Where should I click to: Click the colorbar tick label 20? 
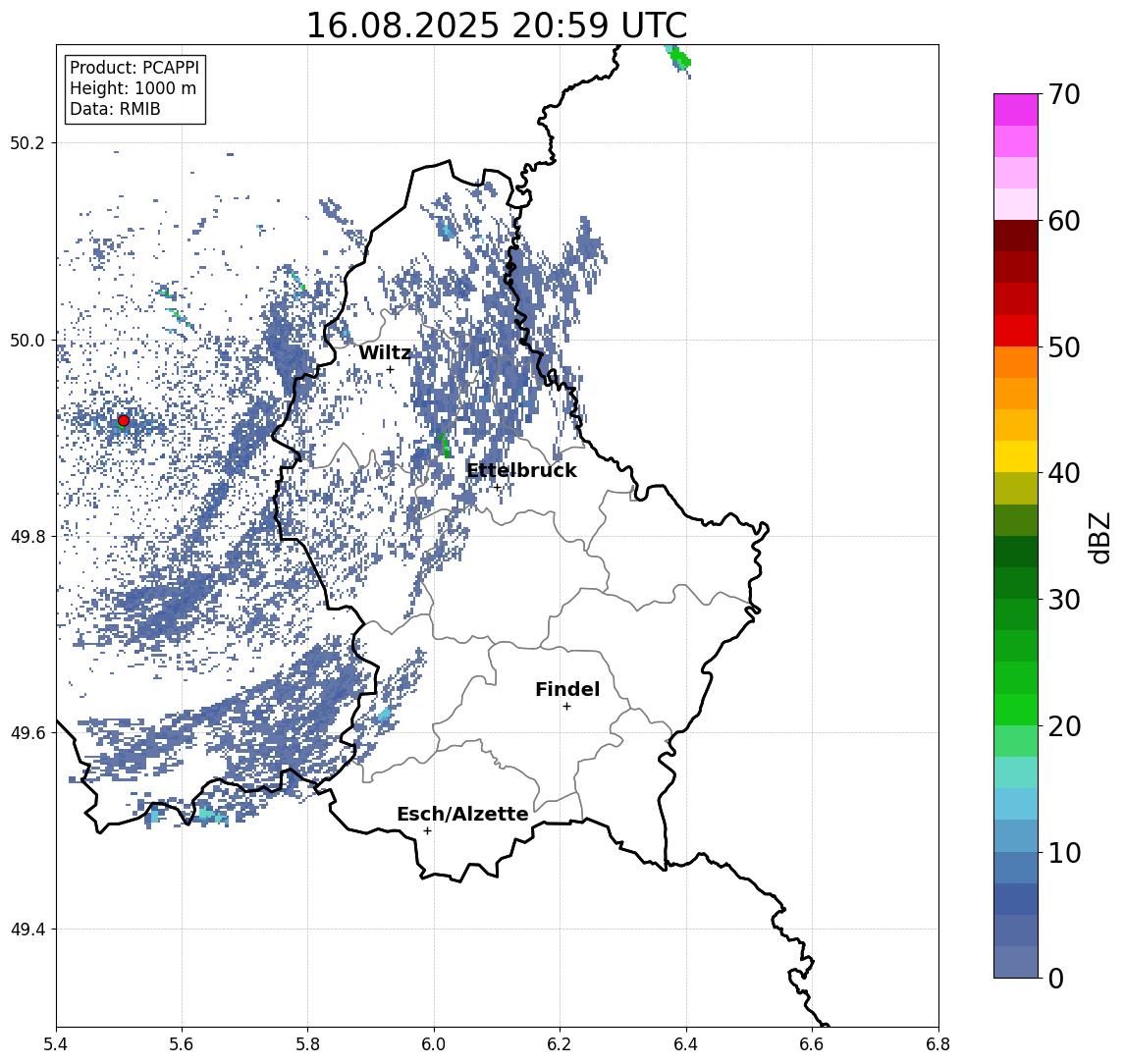coord(1063,725)
